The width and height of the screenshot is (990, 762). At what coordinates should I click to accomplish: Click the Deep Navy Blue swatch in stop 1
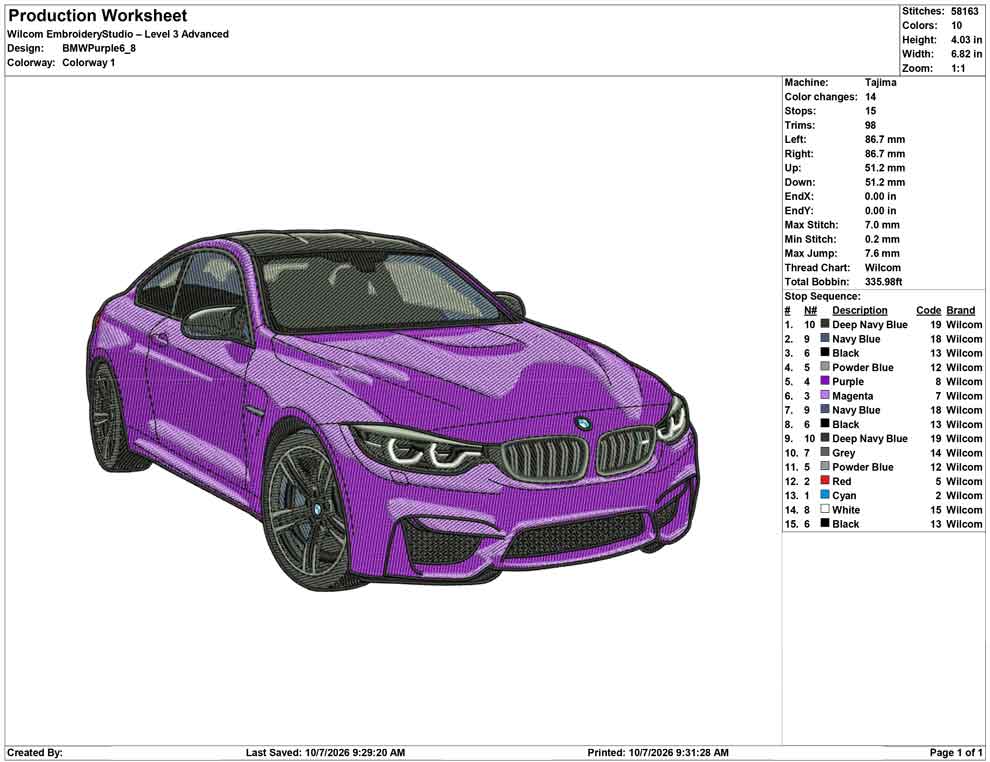[x=825, y=324]
